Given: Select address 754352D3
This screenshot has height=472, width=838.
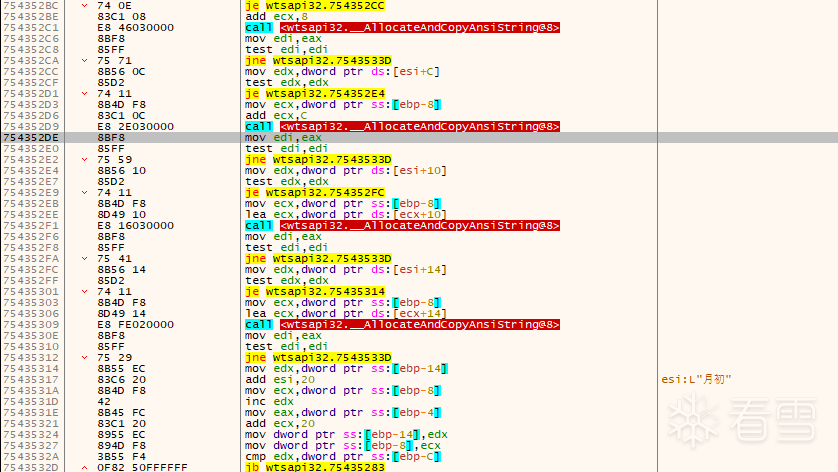Looking at the screenshot, I should point(30,105).
